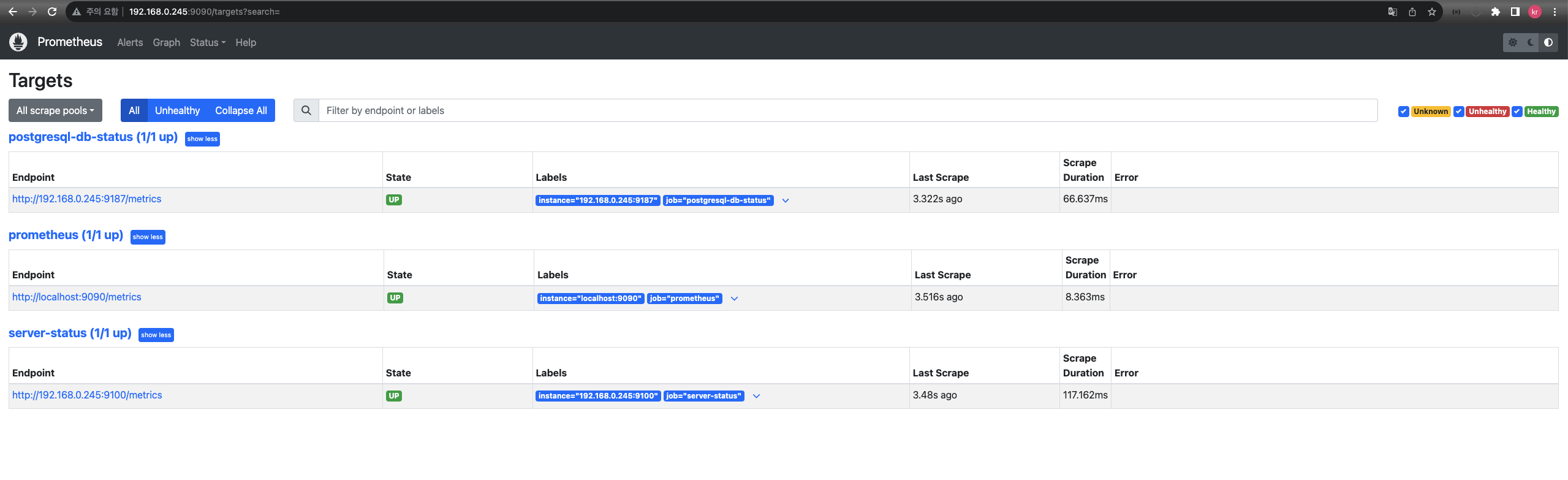Click the share page icon
The image size is (1568, 480).
[1412, 12]
